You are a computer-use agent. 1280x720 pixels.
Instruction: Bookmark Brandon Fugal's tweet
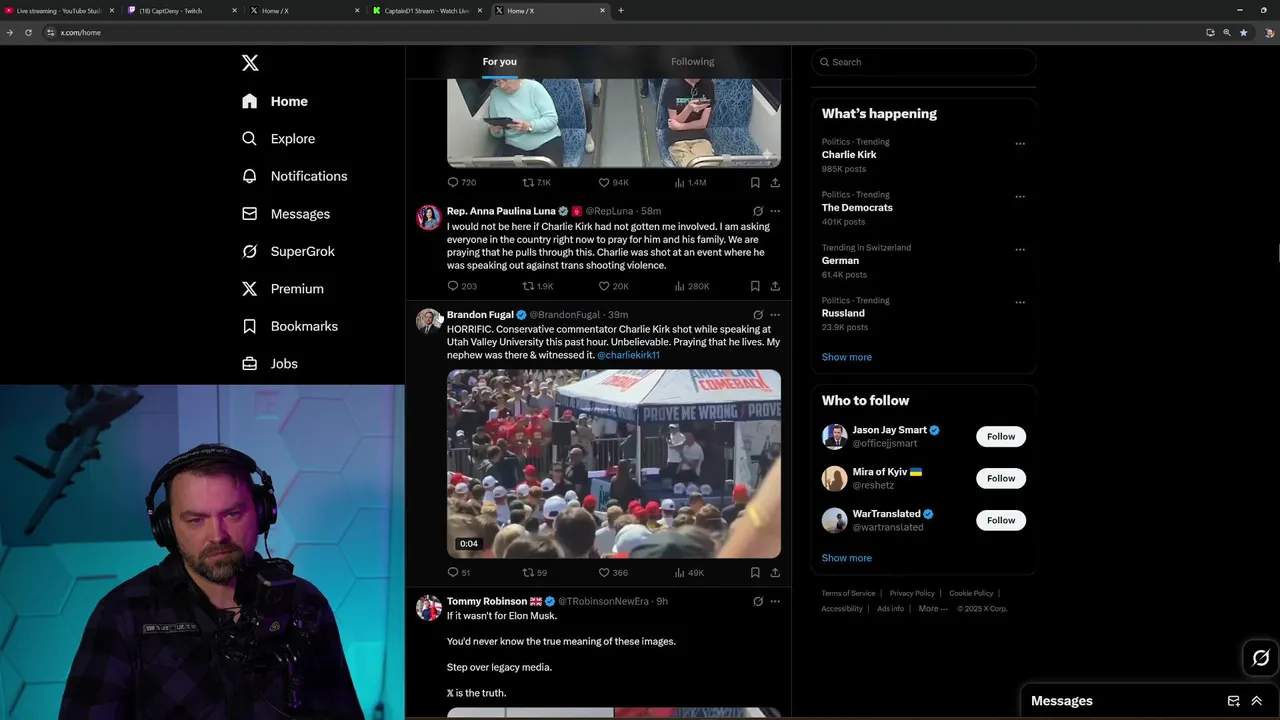(x=755, y=573)
